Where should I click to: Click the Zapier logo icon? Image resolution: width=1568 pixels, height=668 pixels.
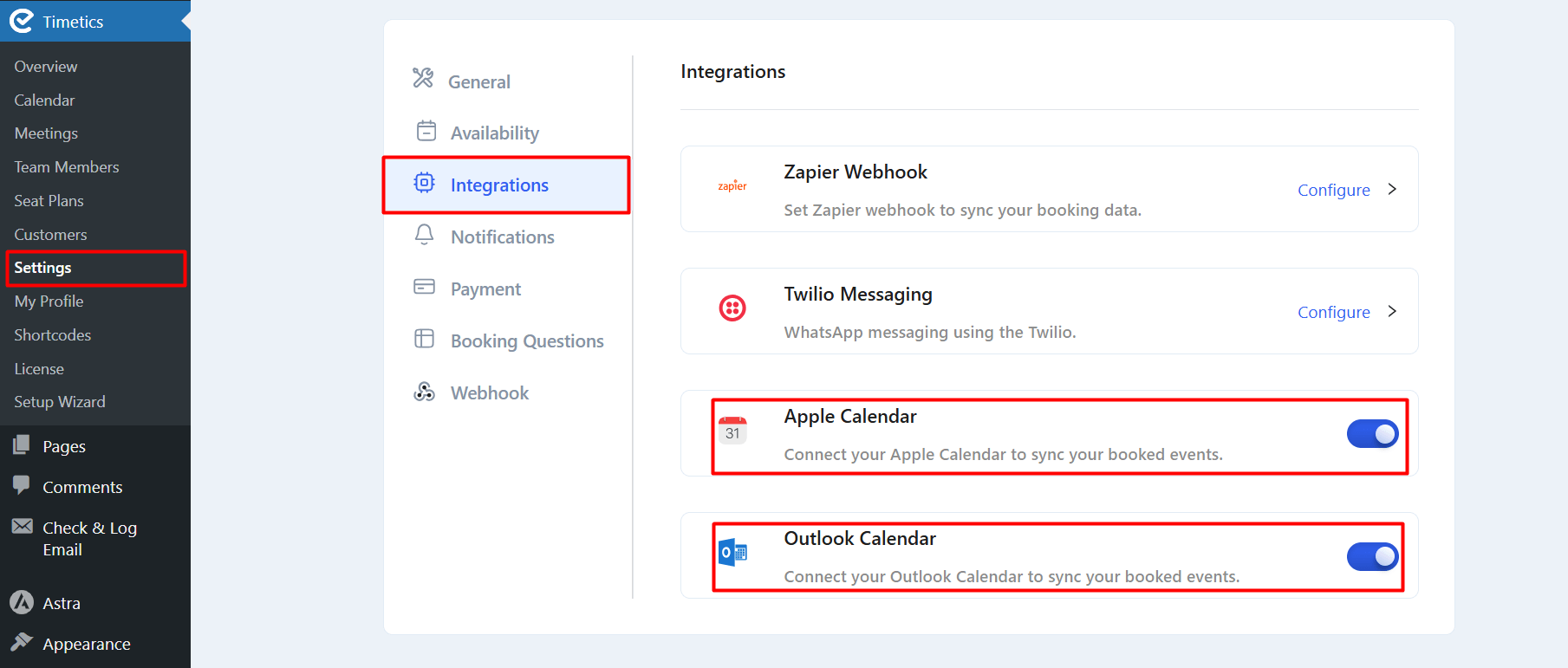click(732, 185)
